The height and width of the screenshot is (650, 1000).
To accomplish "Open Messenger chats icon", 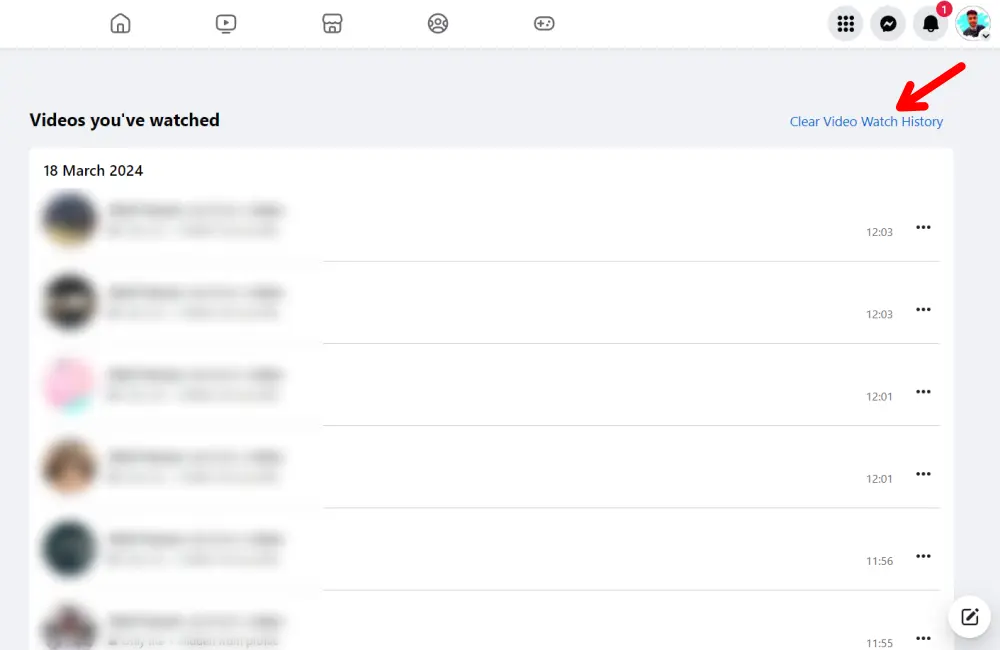I will (888, 23).
